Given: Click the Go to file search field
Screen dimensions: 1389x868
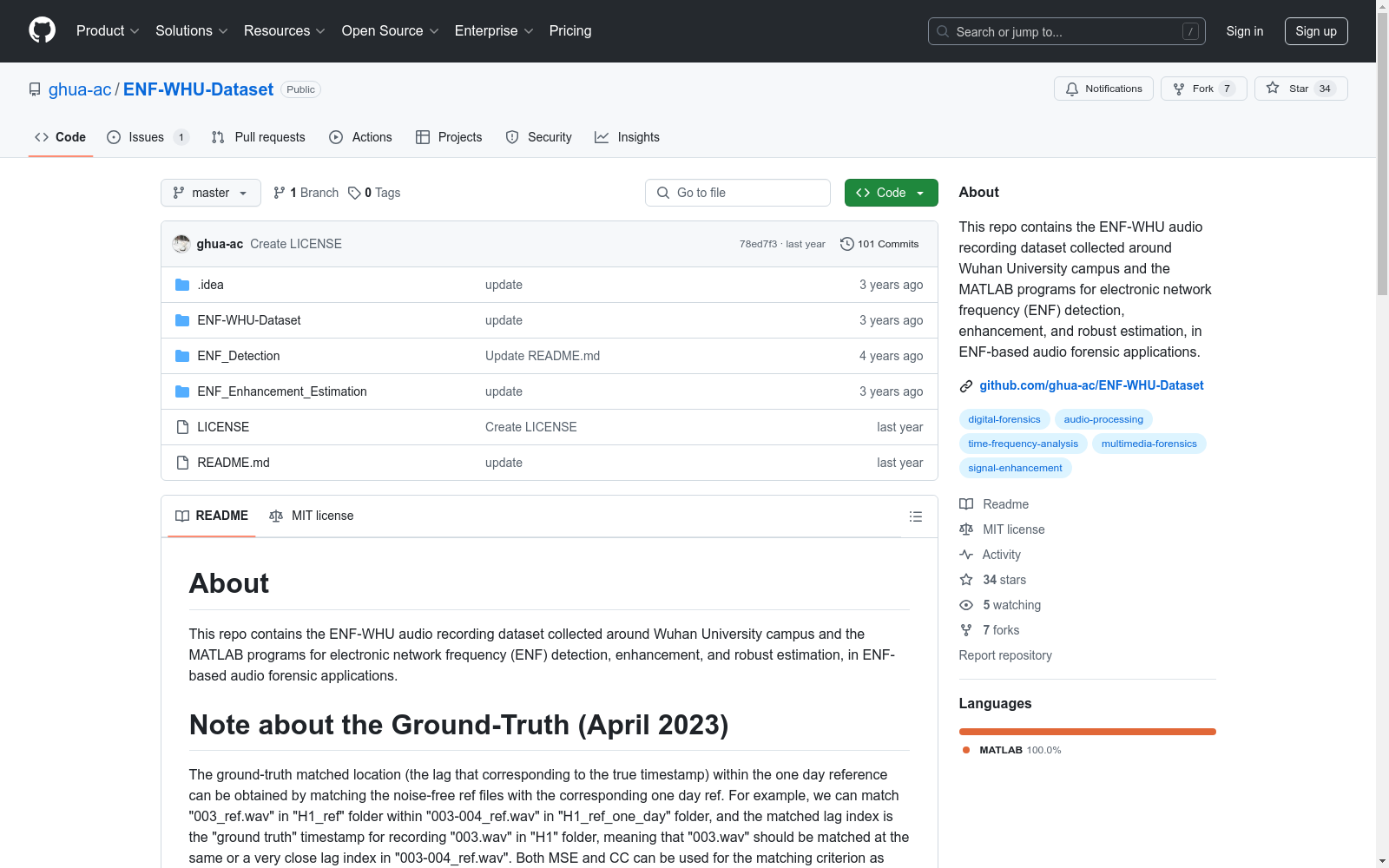Looking at the screenshot, I should (738, 193).
